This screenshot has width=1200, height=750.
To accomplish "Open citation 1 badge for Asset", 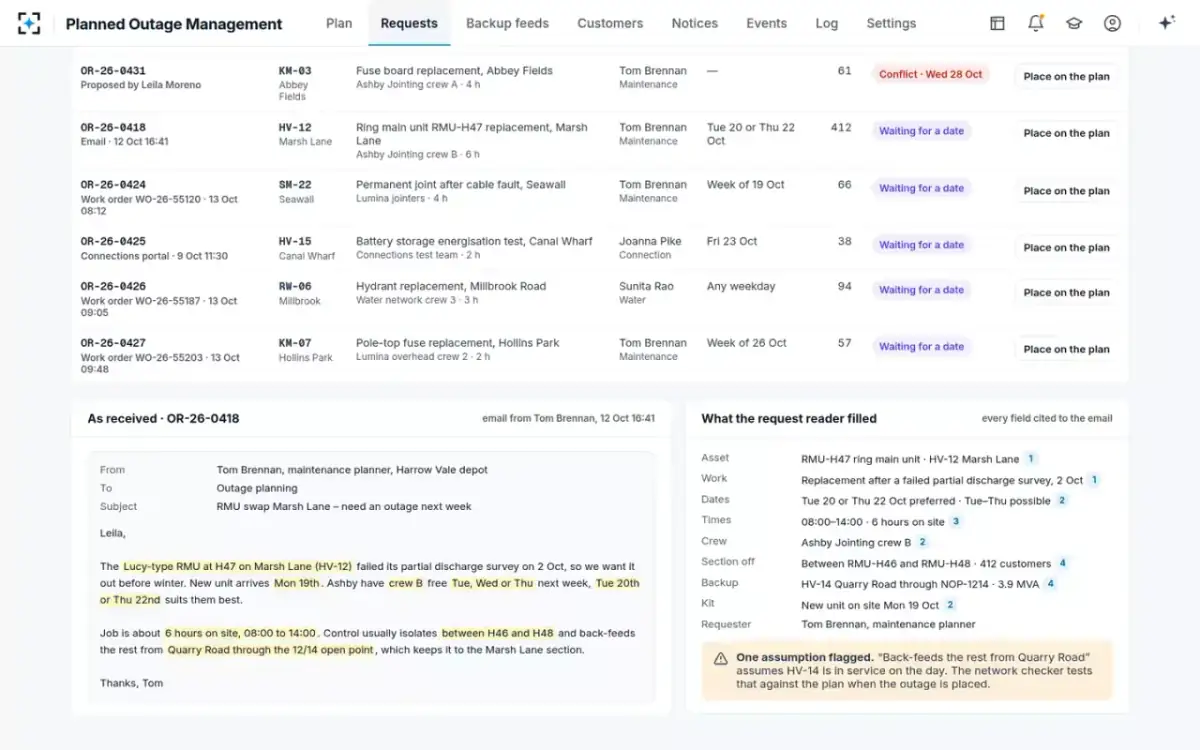I will click(x=1031, y=459).
